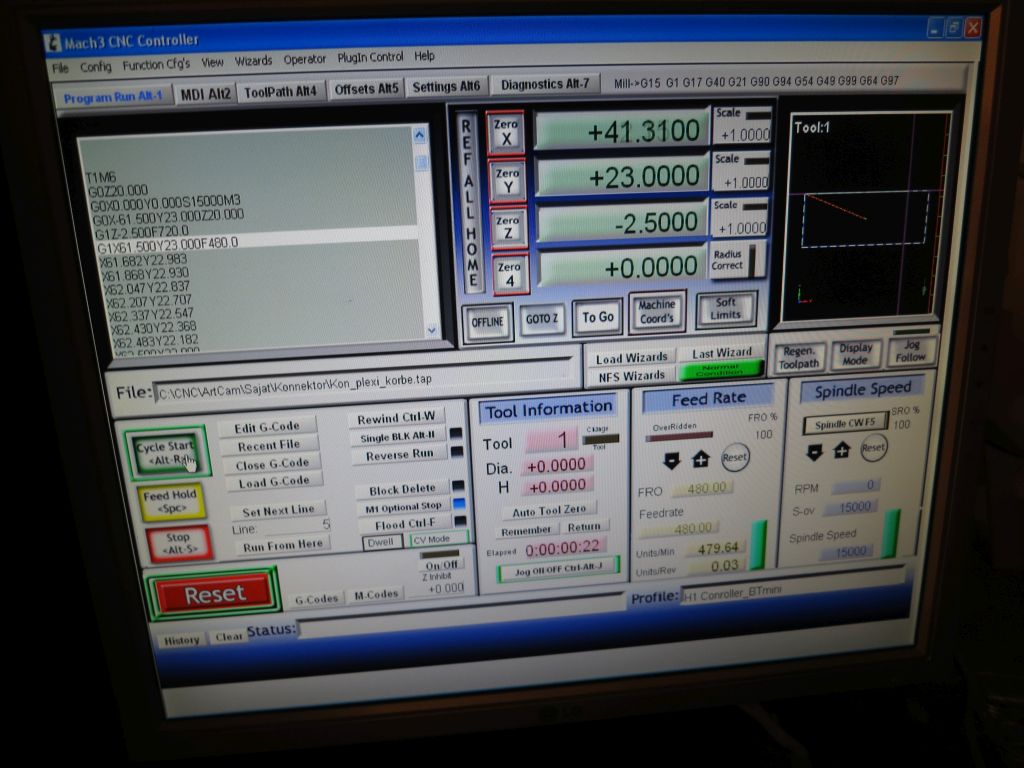Toggle Soft Limits
Screen dimensions: 1024x768
click(x=726, y=308)
